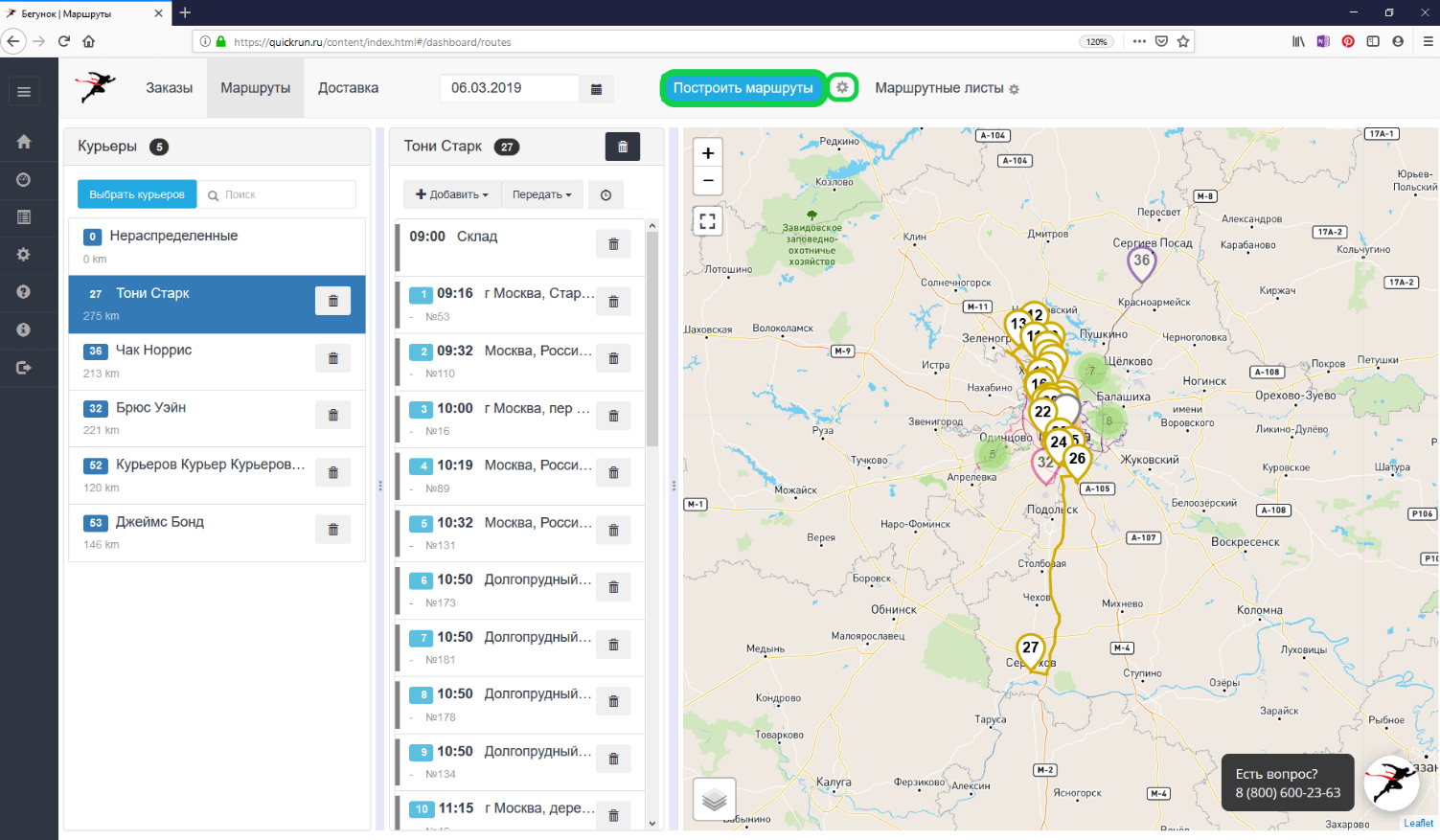Click the logout icon in sidebar
1440x840 pixels.
click(24, 367)
